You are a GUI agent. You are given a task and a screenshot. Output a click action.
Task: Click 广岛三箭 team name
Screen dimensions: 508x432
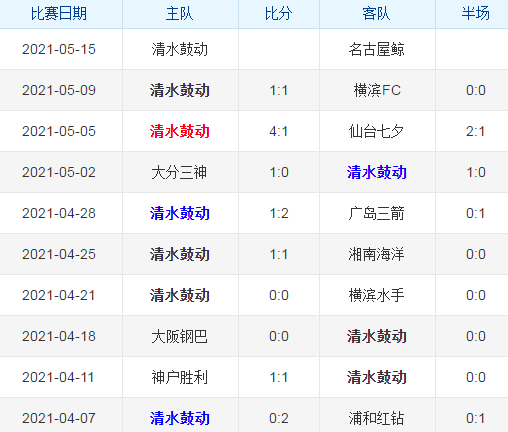[377, 213]
